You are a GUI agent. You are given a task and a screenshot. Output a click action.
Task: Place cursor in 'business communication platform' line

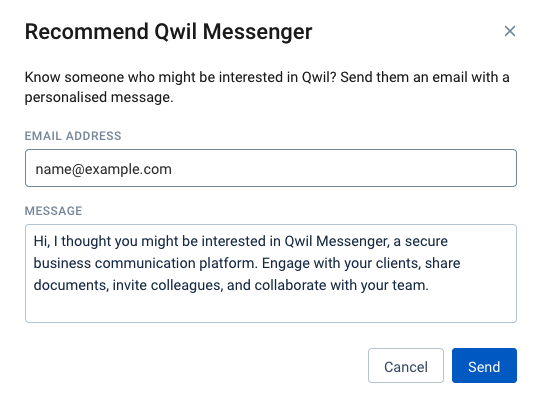point(247,263)
